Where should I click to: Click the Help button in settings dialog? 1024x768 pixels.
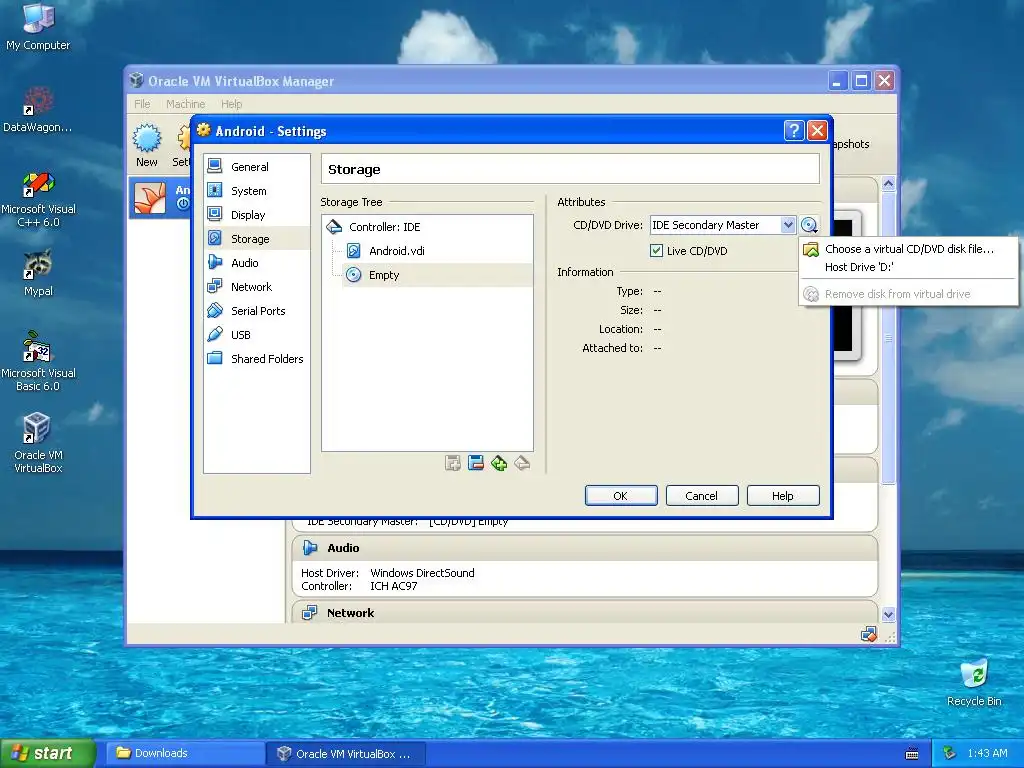point(782,496)
